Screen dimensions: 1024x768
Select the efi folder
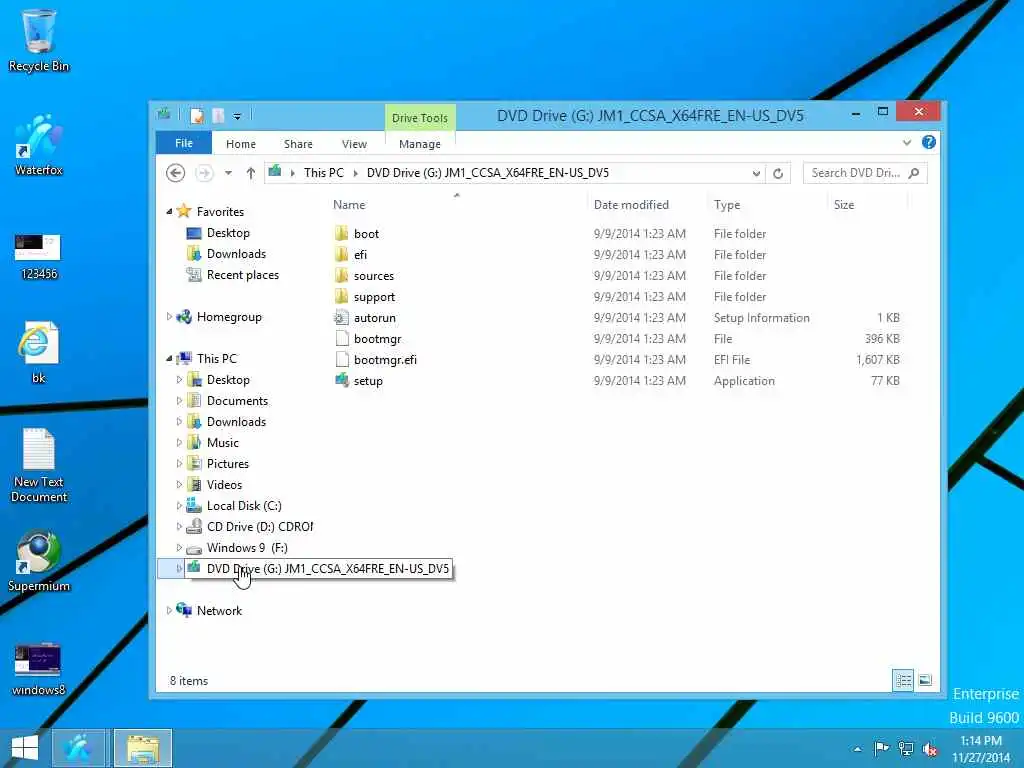tap(360, 255)
